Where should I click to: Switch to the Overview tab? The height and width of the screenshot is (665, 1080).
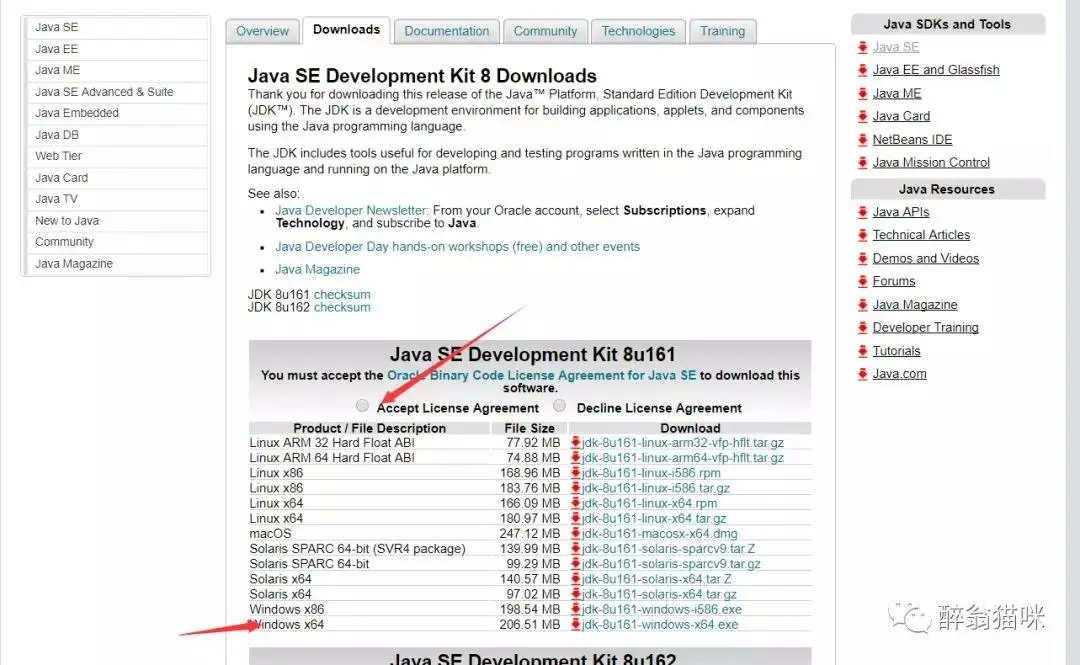click(x=262, y=31)
